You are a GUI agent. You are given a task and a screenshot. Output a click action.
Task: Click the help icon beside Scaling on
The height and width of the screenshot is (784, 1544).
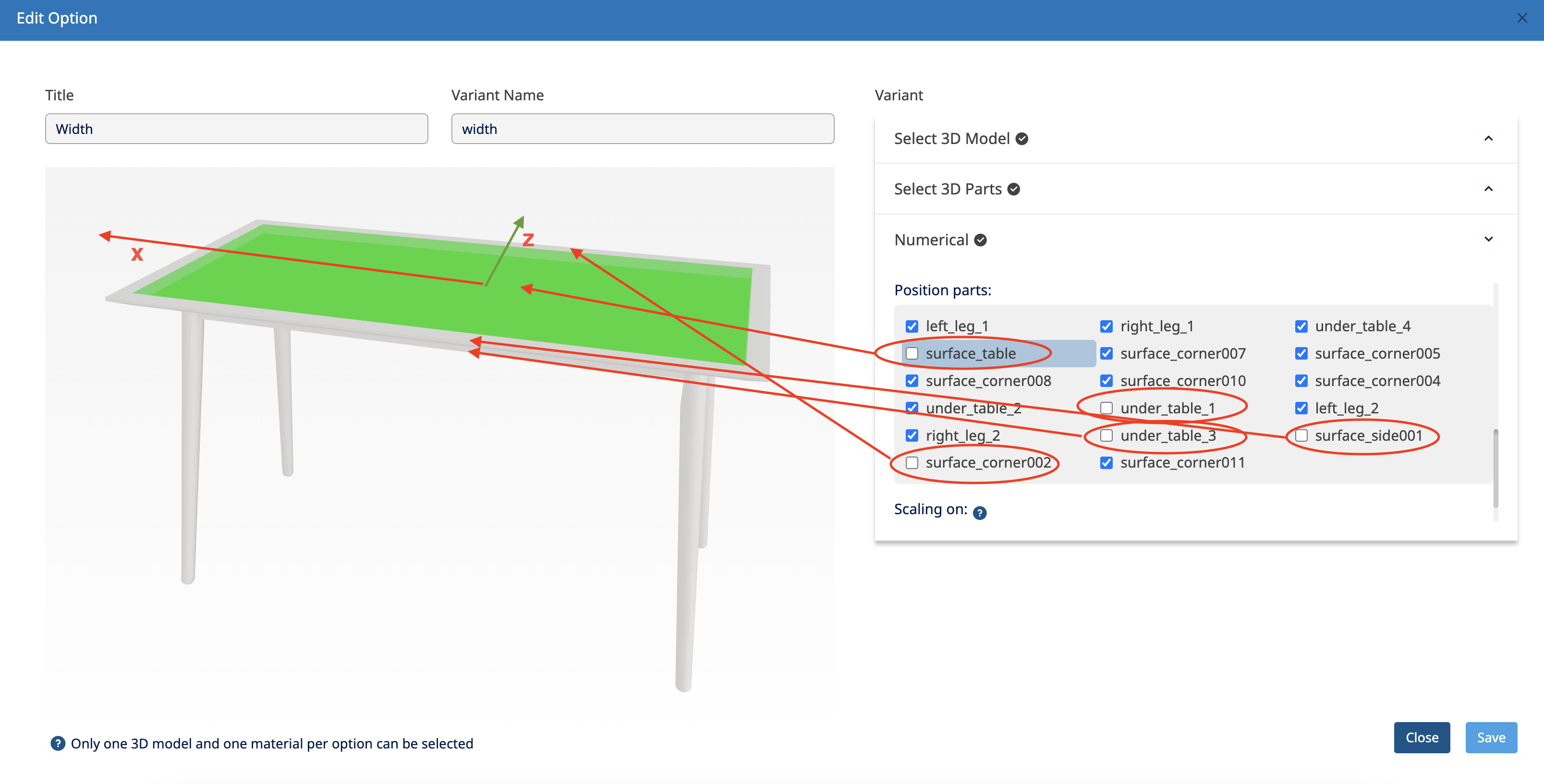pyautogui.click(x=979, y=513)
